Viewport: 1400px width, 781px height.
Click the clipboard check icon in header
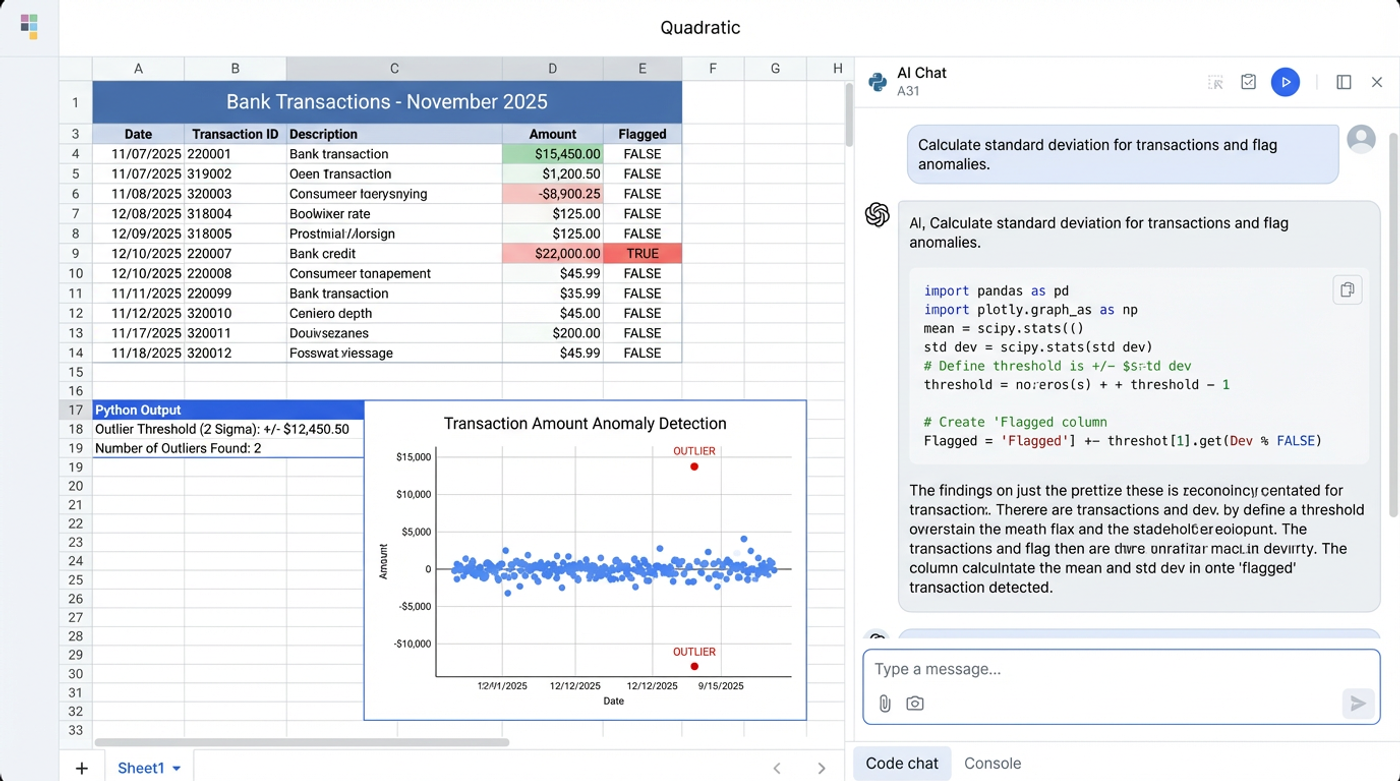1248,82
